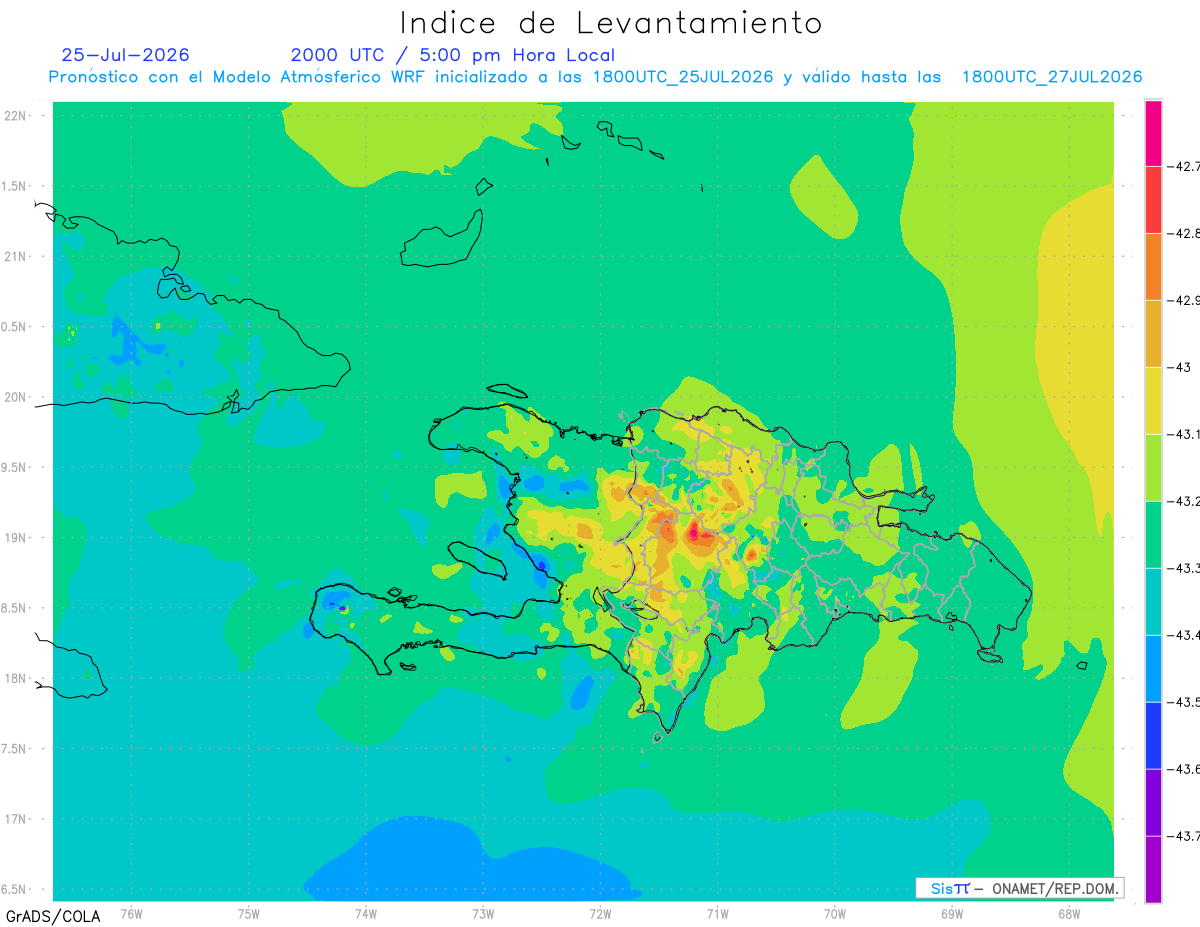The image size is (1200, 927).
Task: Click the longitude label "72W"
Action: coord(601,913)
